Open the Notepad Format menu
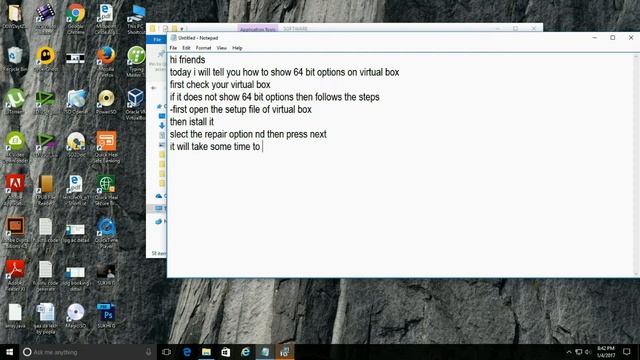Viewport: 640px width, 360px height. 203,48
